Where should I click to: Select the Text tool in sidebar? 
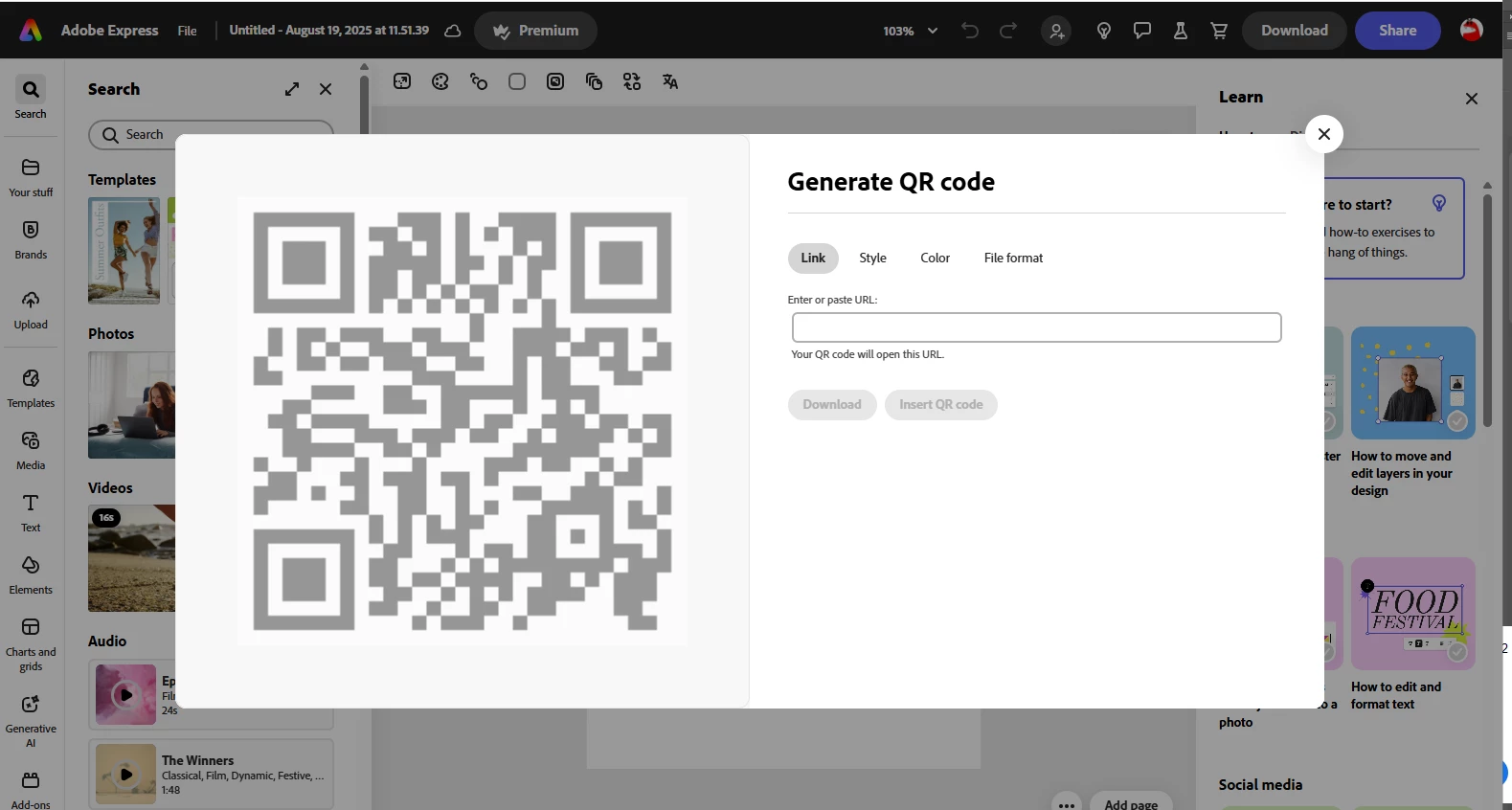(31, 512)
